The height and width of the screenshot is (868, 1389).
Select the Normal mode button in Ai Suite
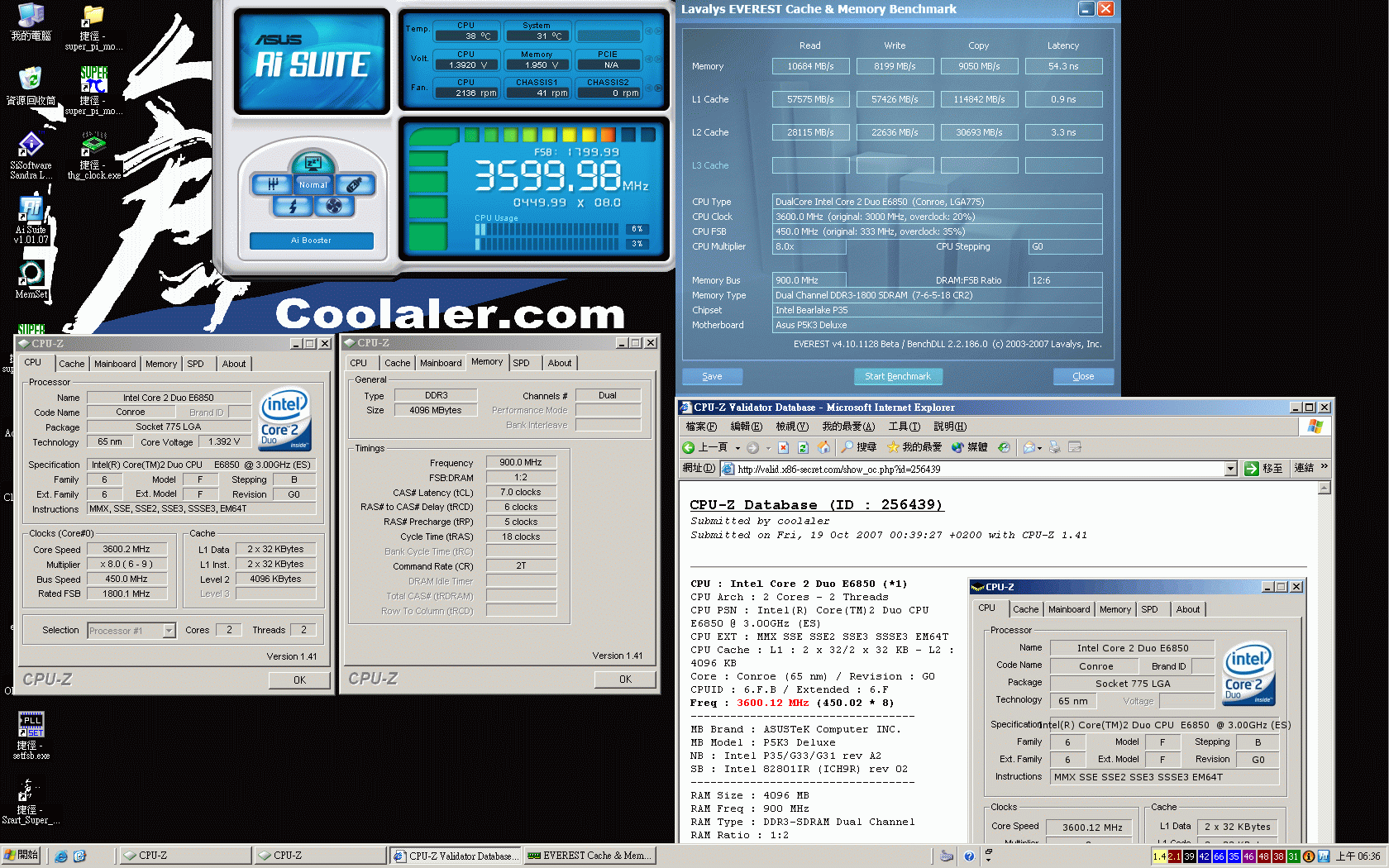click(x=313, y=184)
